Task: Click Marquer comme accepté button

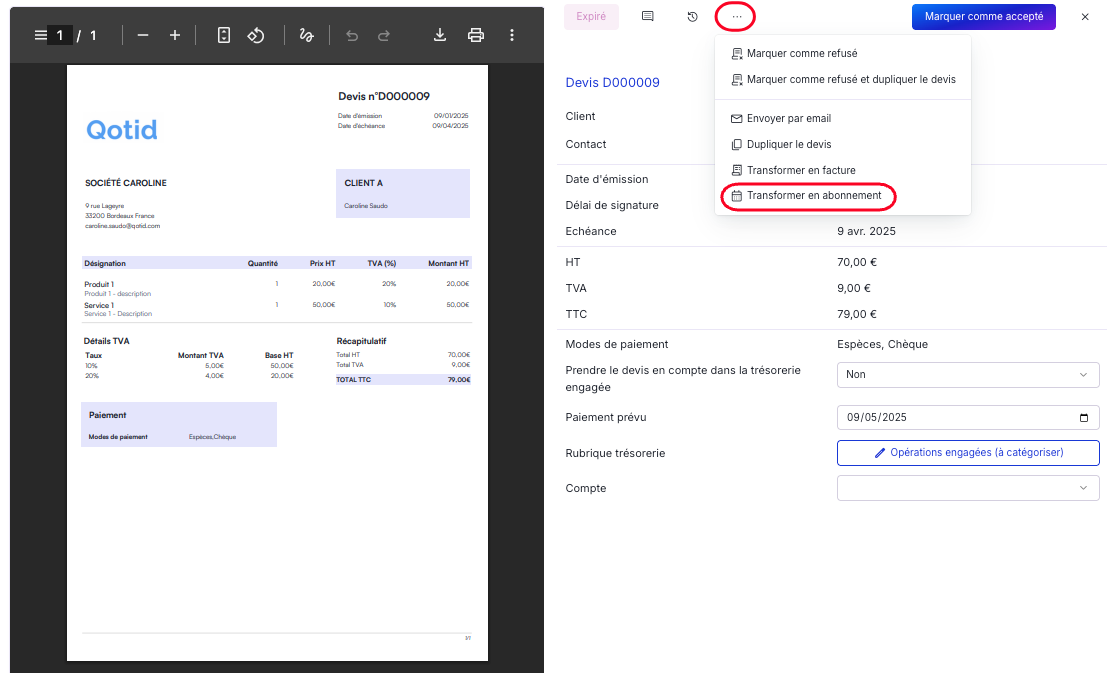Action: [x=983, y=17]
